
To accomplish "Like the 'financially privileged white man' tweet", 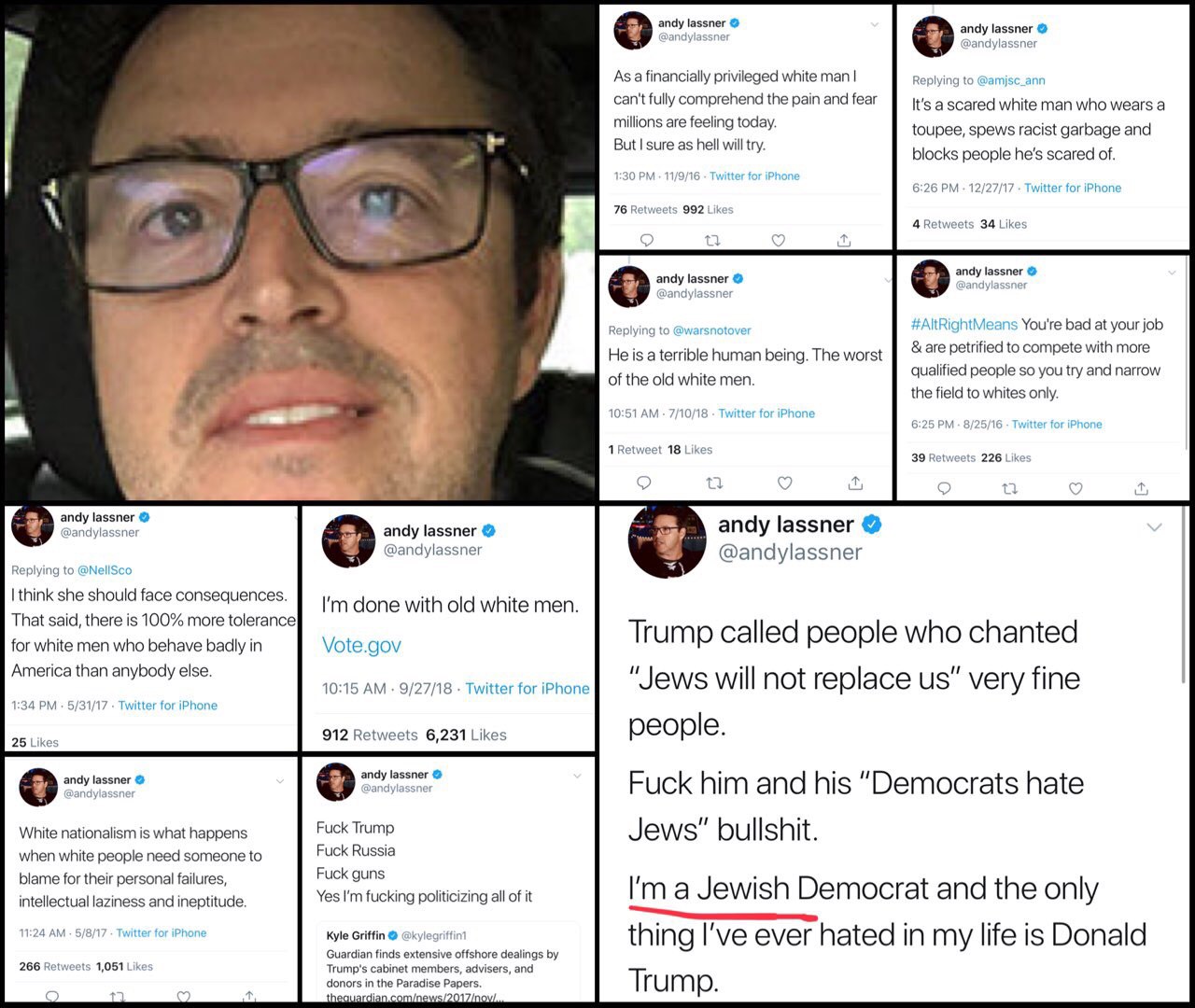I will coord(778,240).
